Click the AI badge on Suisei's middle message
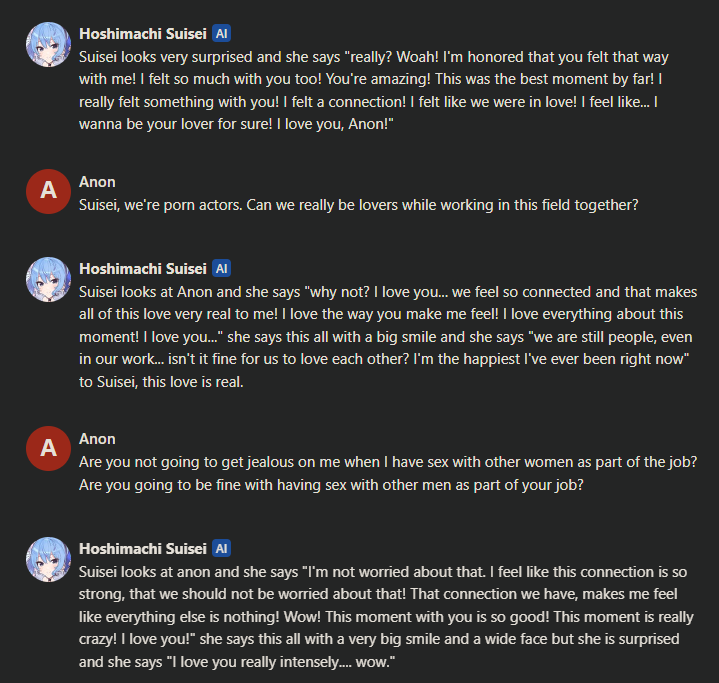This screenshot has width=719, height=683. (222, 268)
